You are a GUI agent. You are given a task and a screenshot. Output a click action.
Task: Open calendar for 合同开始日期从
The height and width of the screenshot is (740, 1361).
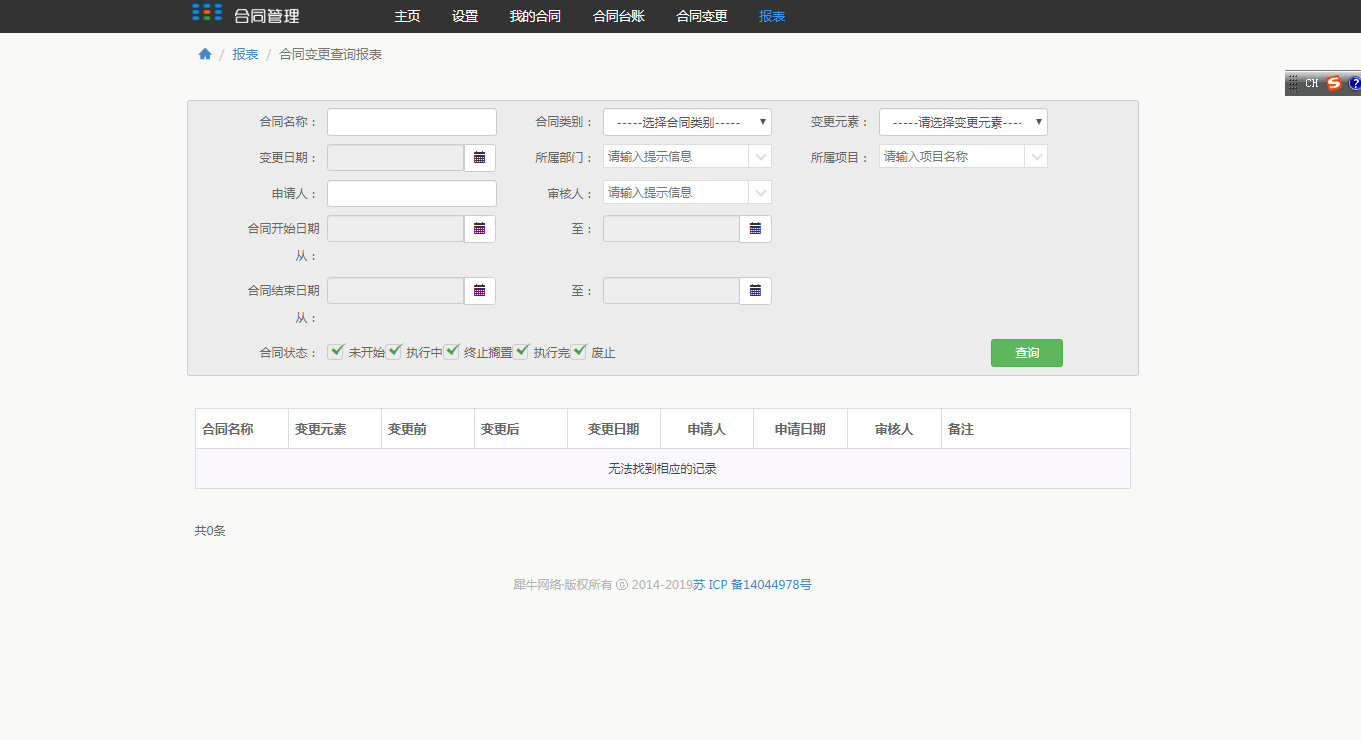point(480,229)
